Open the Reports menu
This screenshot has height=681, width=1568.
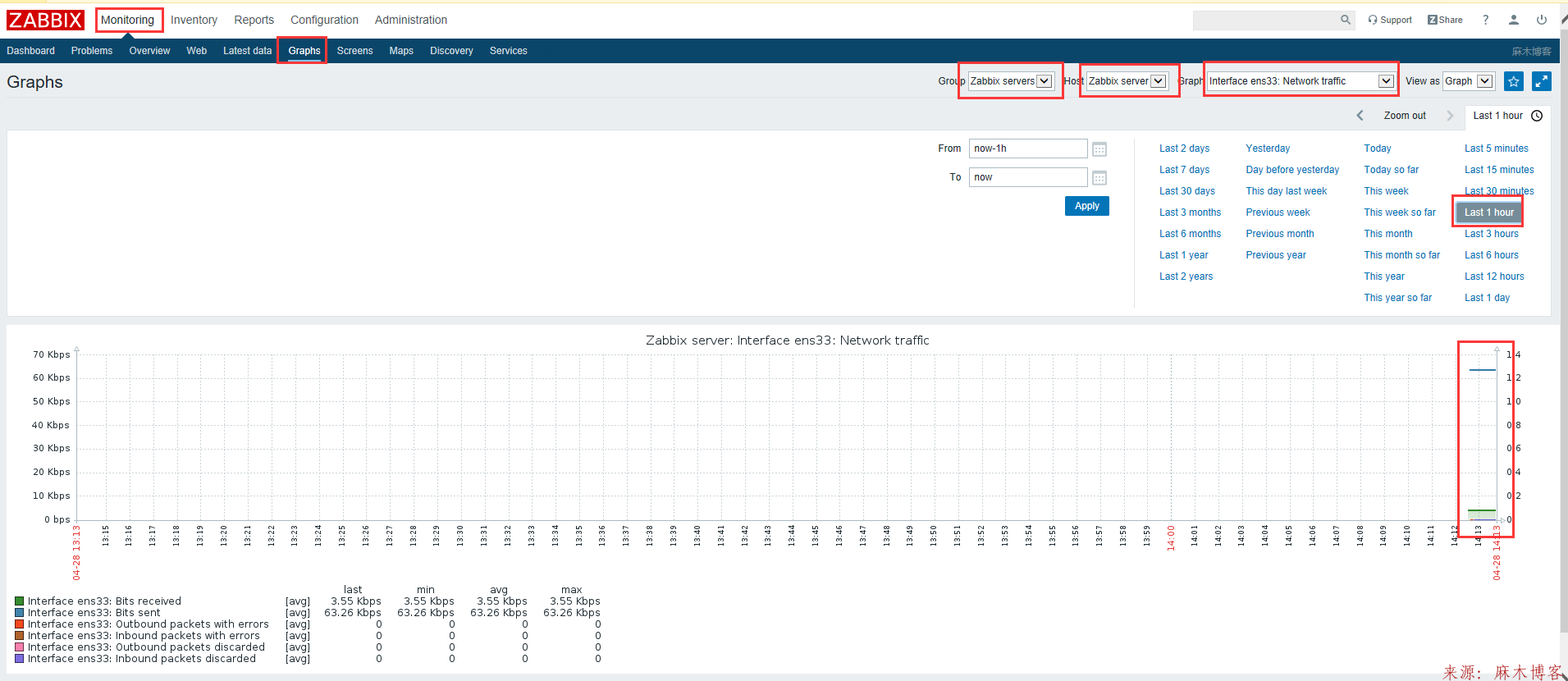tap(254, 20)
